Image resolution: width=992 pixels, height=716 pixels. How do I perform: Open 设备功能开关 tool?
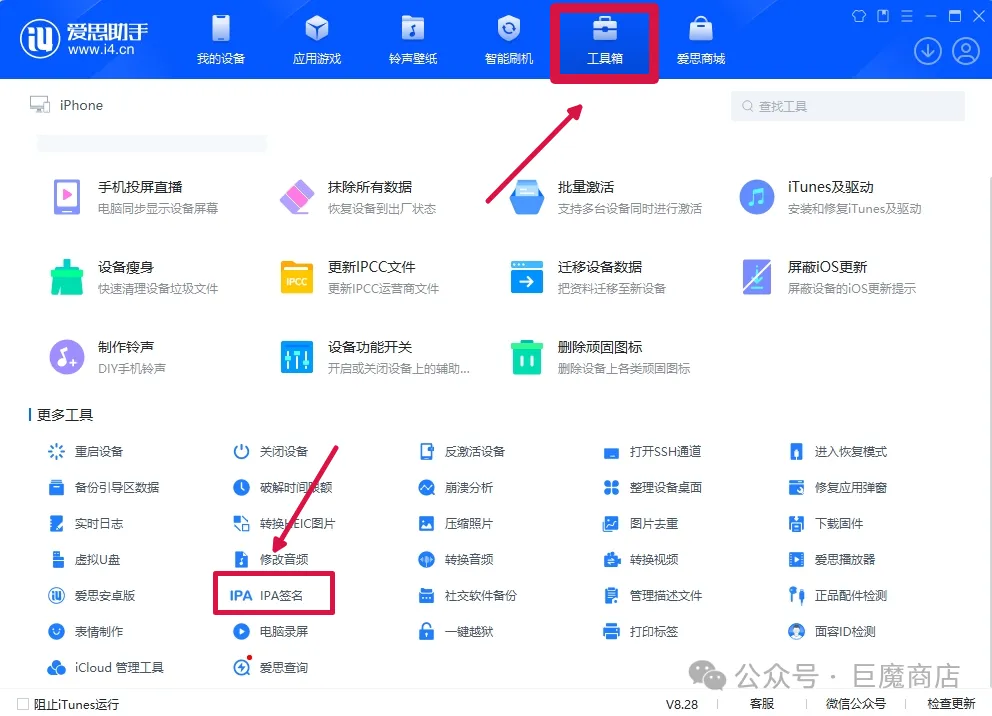[375, 357]
